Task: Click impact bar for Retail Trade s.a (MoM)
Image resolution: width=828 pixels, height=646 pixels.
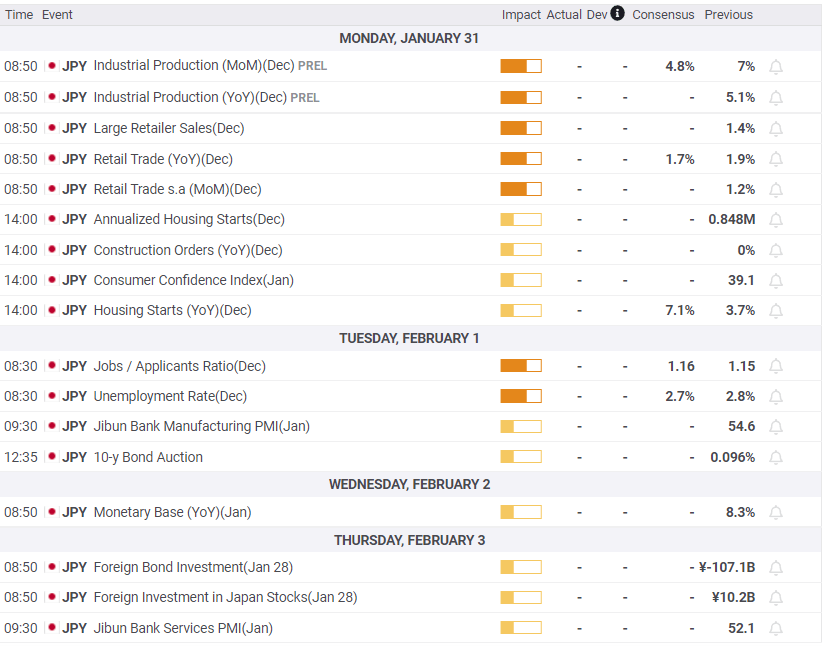Action: [x=520, y=189]
